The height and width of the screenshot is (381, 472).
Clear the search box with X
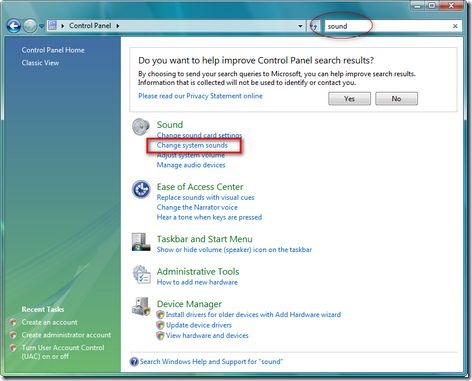click(455, 26)
